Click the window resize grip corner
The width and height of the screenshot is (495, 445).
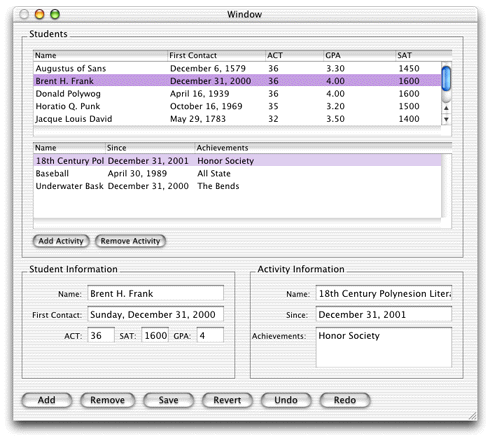(472, 416)
